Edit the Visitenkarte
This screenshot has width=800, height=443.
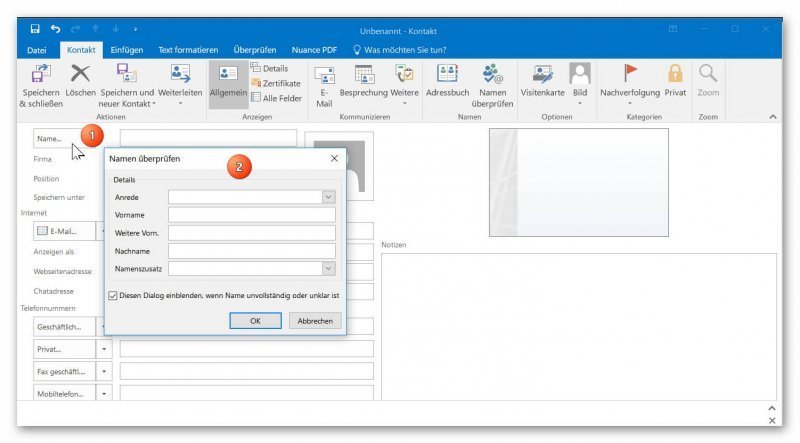click(542, 81)
